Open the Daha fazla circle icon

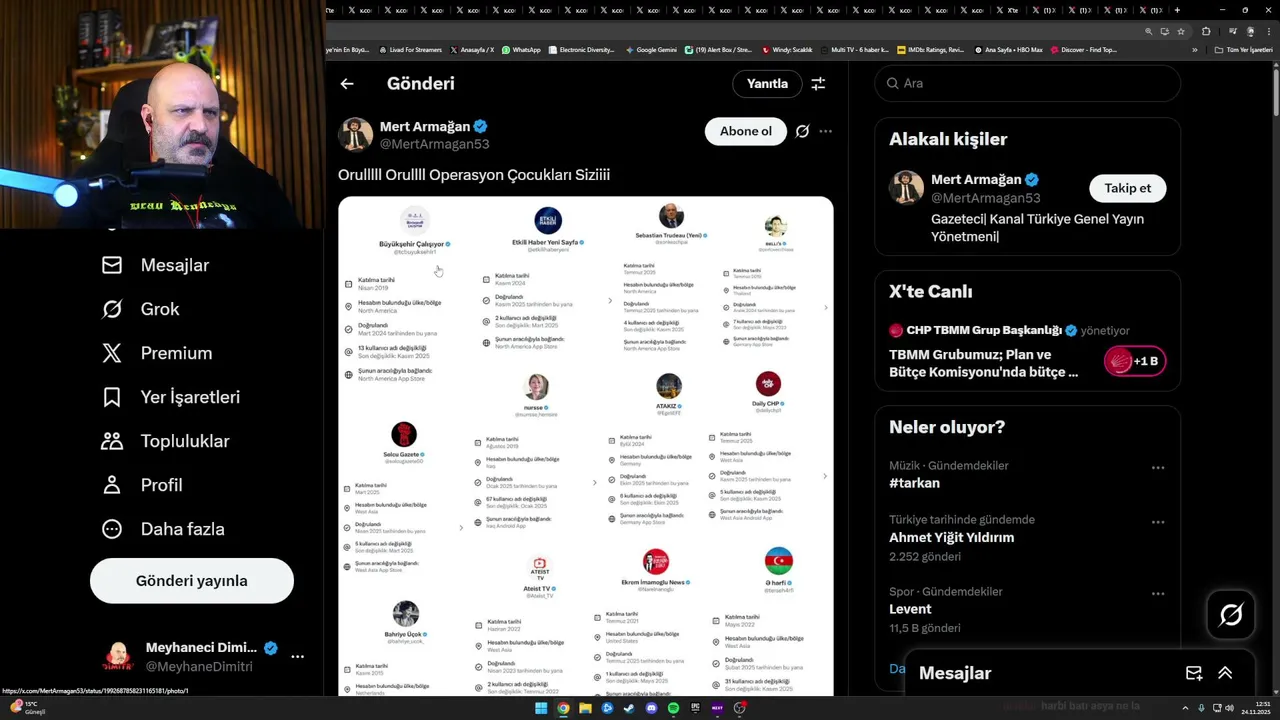112,529
